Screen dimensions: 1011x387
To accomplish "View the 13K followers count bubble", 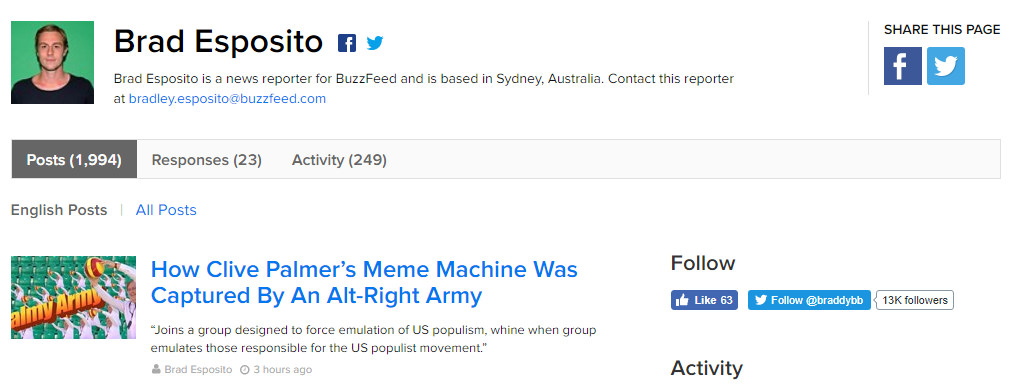I will pos(915,300).
